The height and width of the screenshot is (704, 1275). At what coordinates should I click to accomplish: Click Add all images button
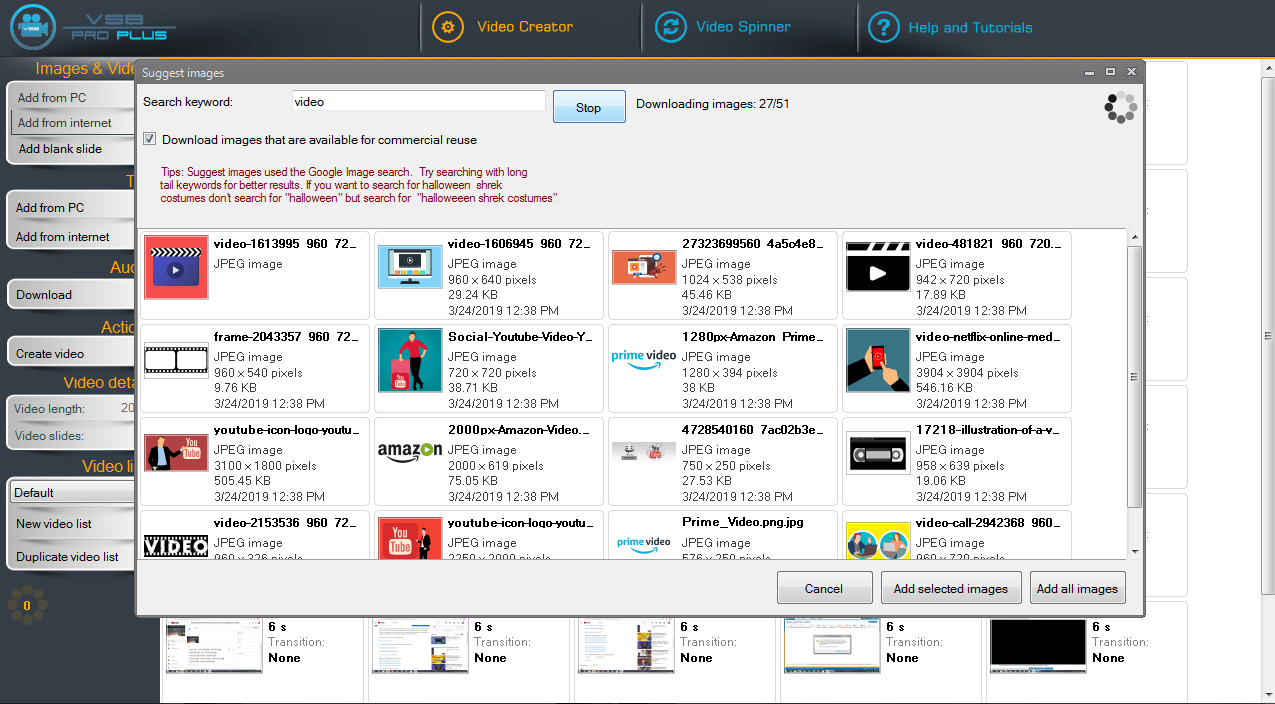(1077, 588)
